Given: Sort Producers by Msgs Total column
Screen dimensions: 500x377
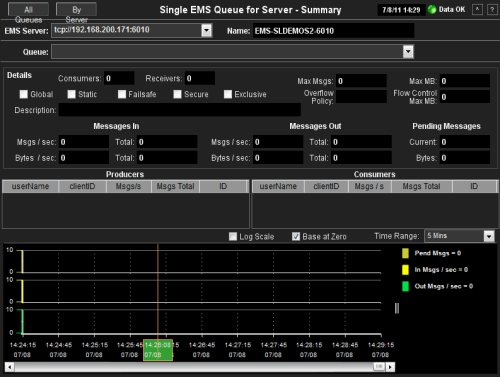Looking at the screenshot, I should (x=175, y=186).
